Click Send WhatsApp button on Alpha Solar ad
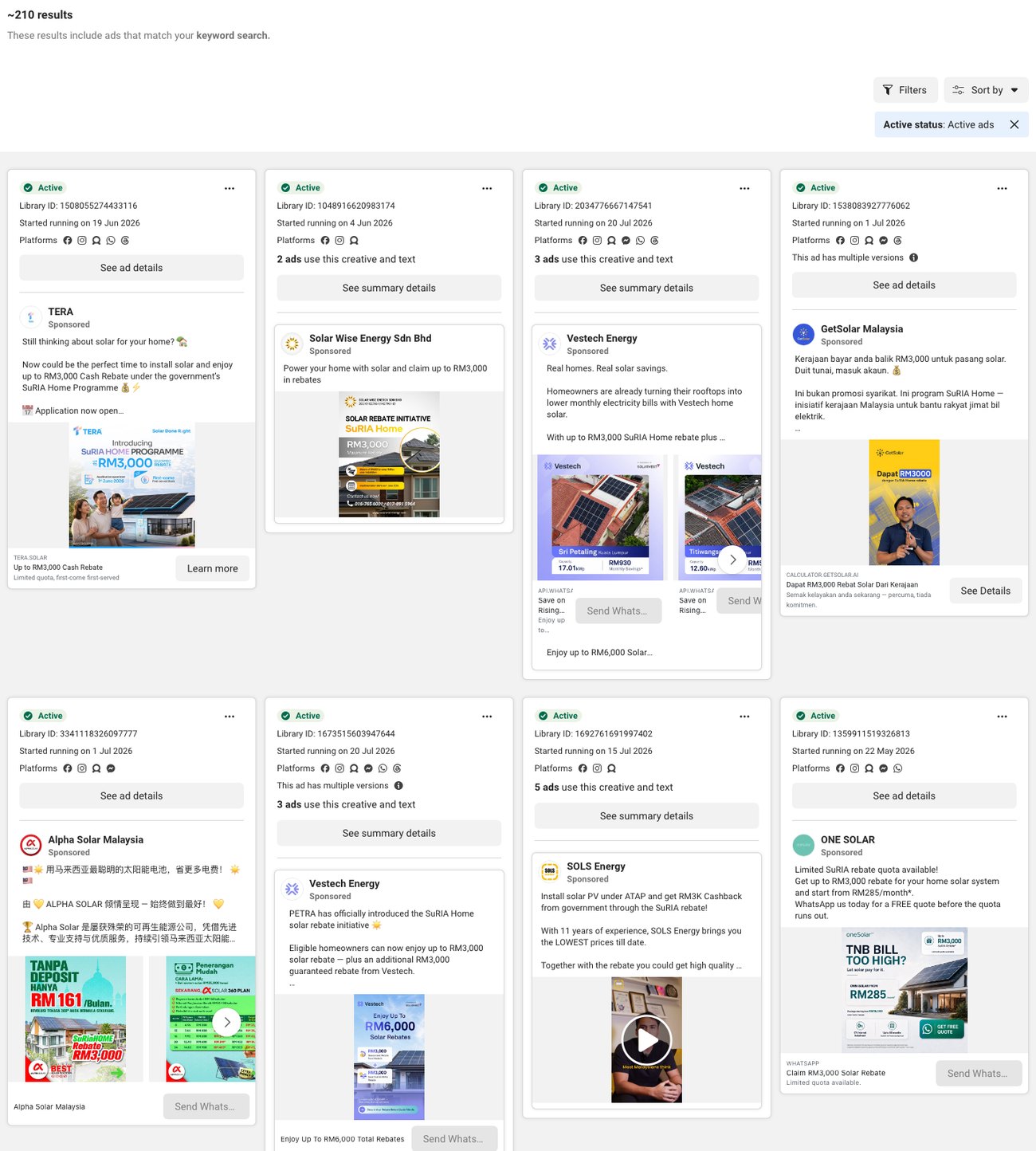1036x1151 pixels. point(206,1106)
